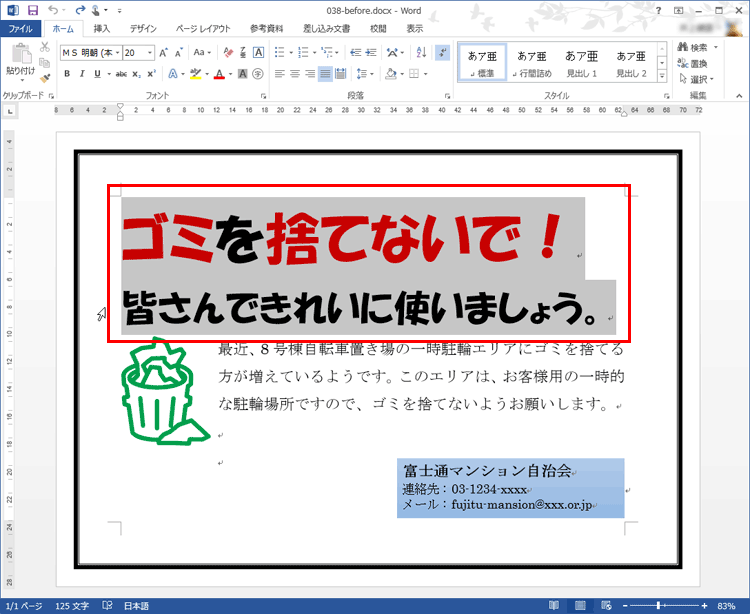Toggle Underline formatting

click(98, 74)
